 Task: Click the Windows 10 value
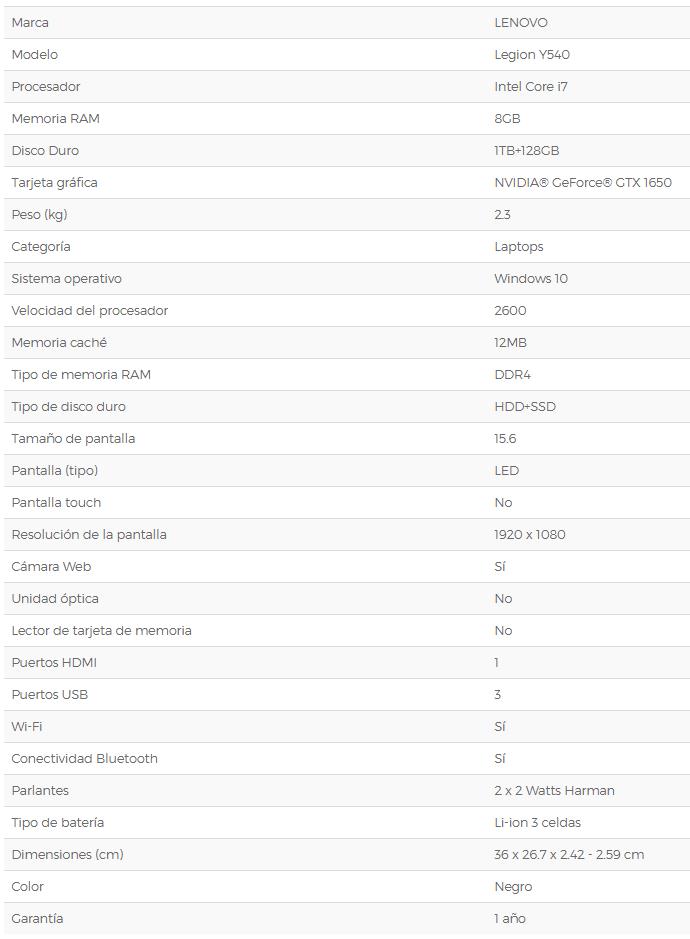[531, 278]
